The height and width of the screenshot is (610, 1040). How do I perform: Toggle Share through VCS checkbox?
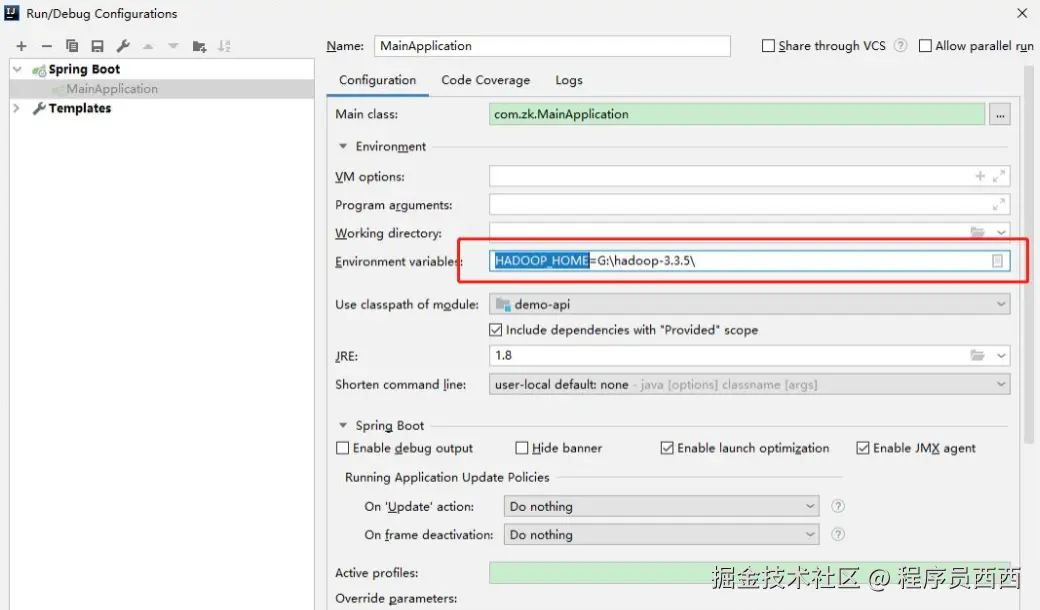[x=768, y=46]
